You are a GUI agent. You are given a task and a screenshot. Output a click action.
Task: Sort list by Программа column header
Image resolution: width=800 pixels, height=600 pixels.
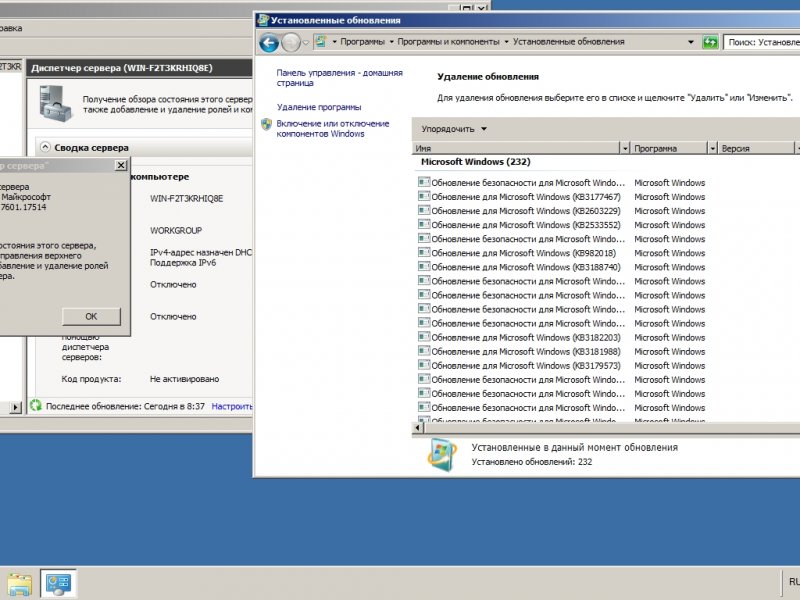[669, 148]
